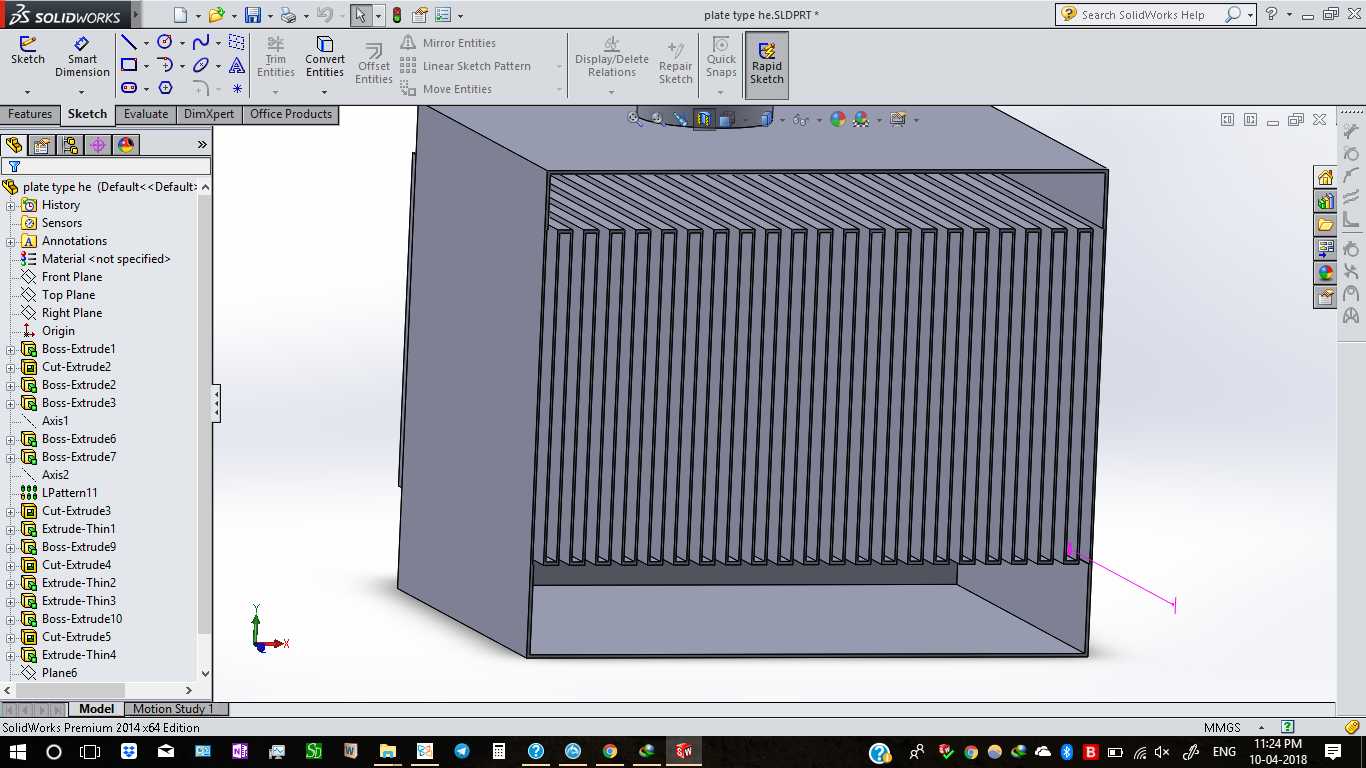
Task: Expand the History tree node
Action: pos(11,205)
